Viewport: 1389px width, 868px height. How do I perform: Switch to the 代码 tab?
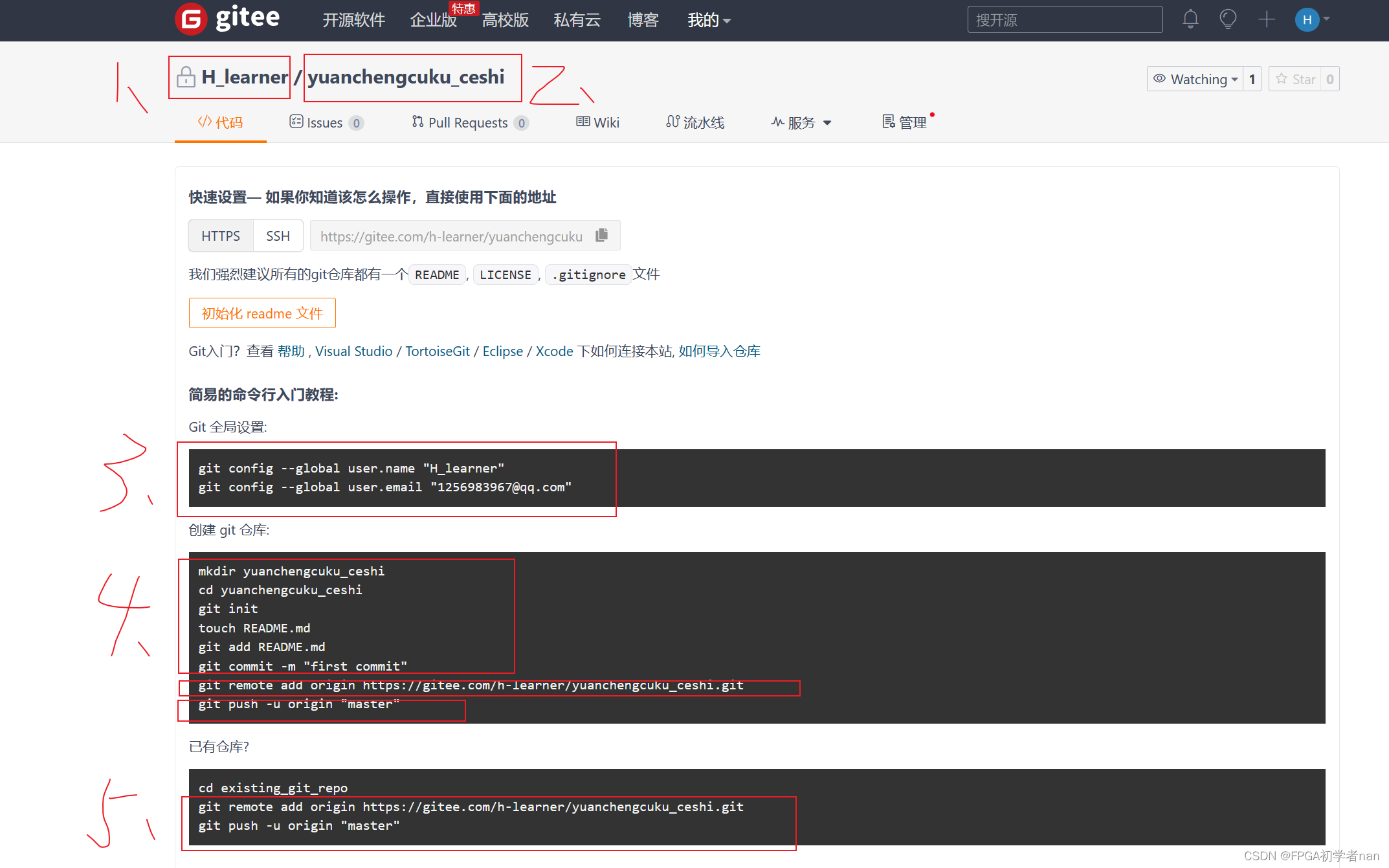click(220, 122)
